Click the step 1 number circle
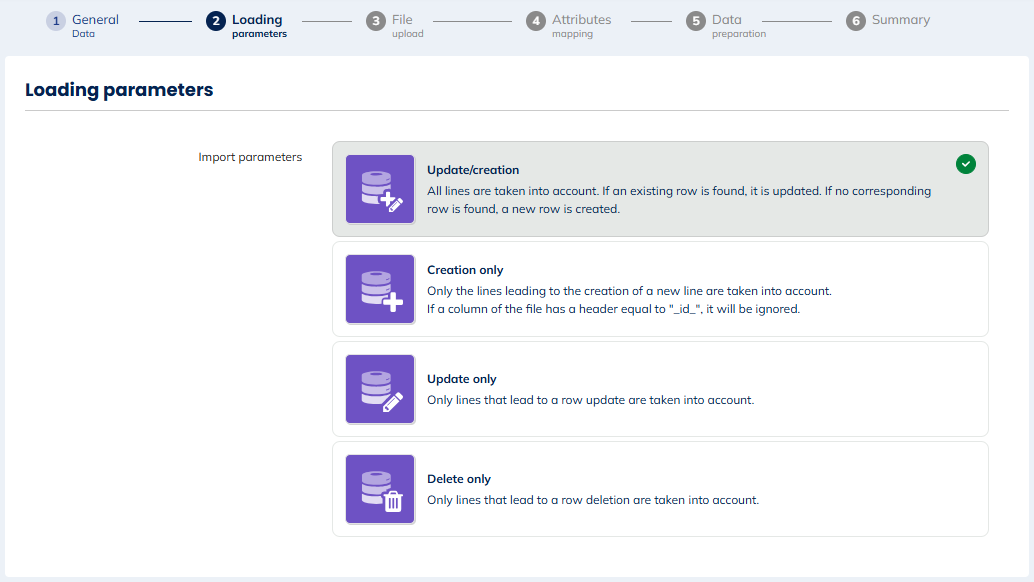Image resolution: width=1034 pixels, height=582 pixels. [x=56, y=21]
